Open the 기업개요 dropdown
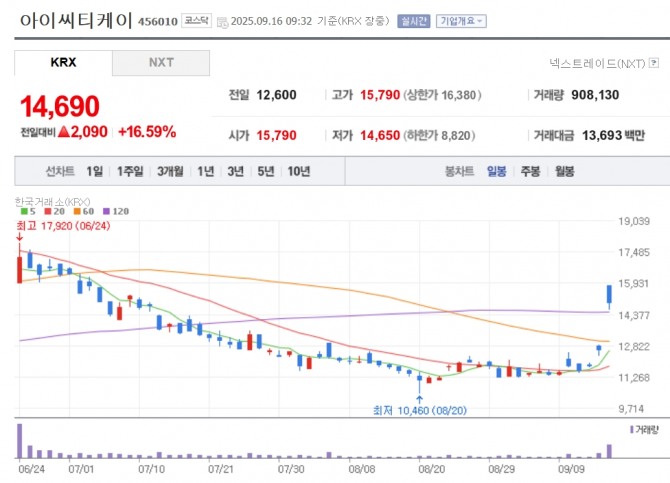670x483 pixels. [461, 21]
